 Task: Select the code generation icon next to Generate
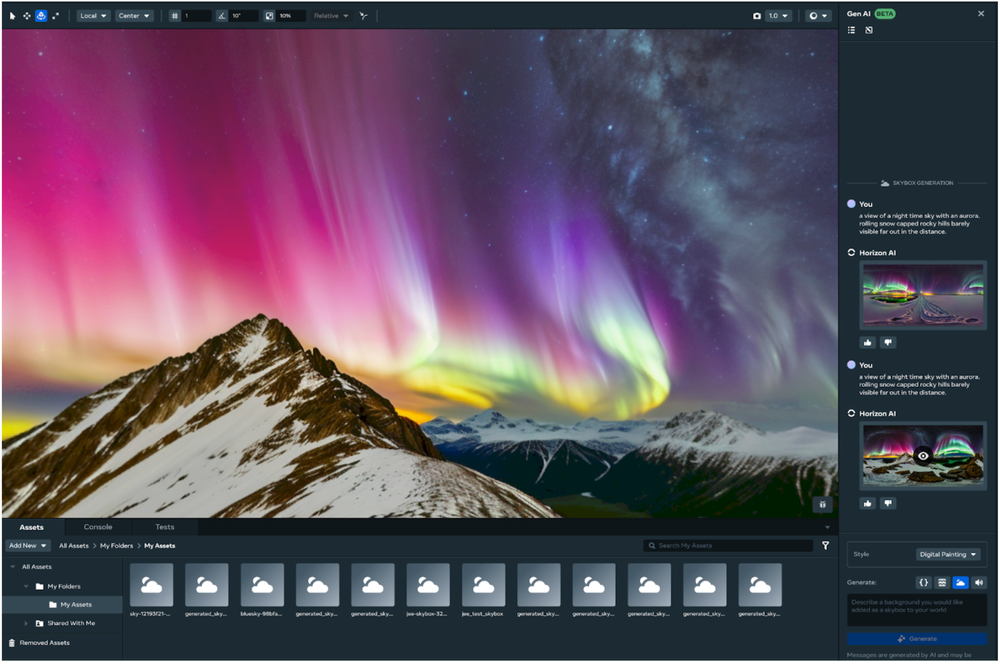924,583
